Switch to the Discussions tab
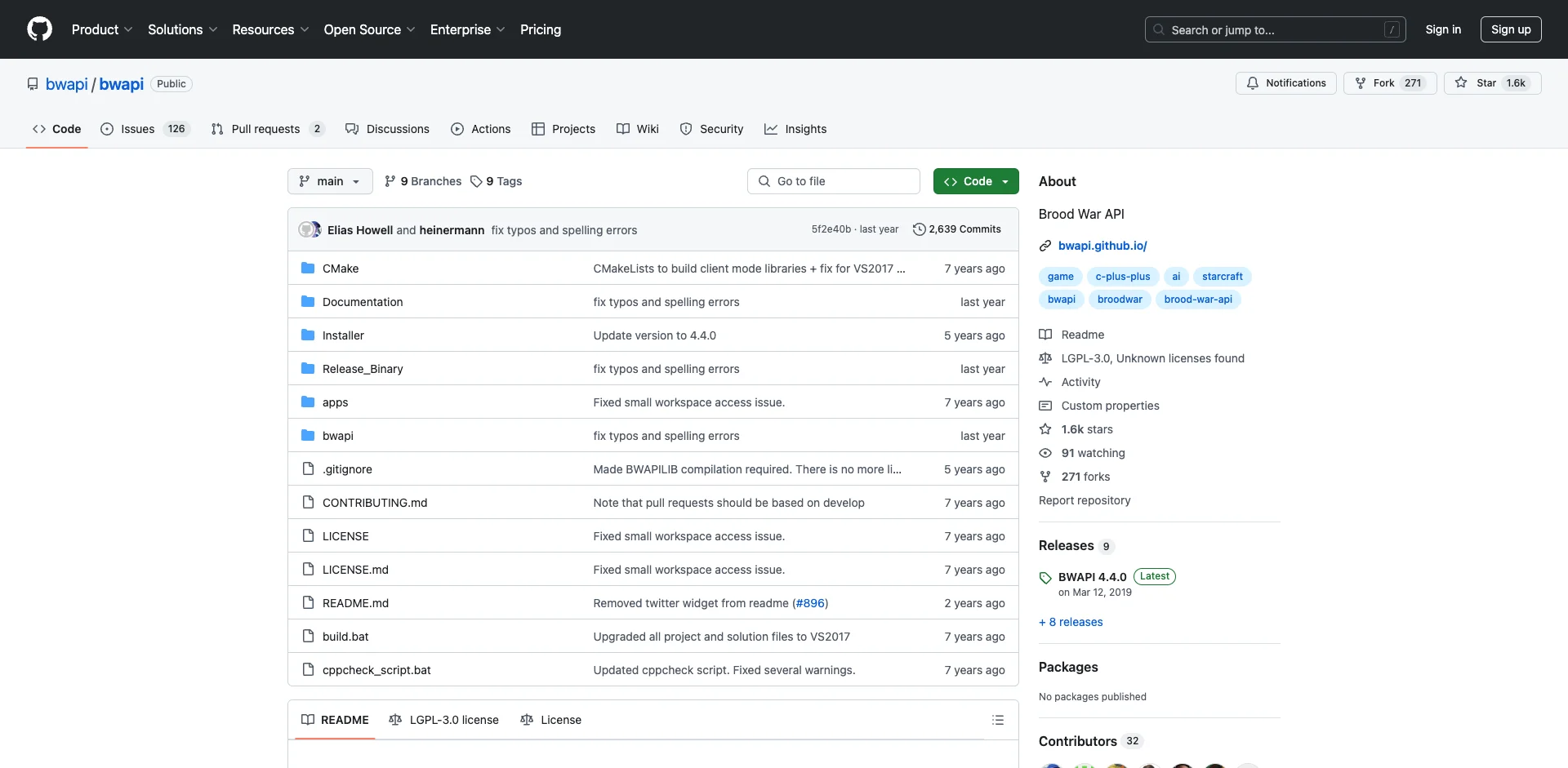 [x=387, y=129]
